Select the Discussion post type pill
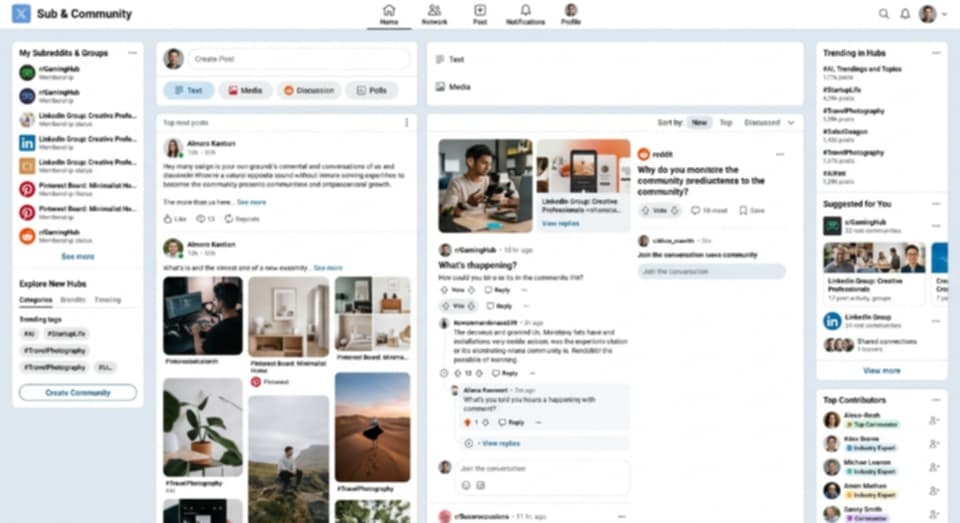Image resolution: width=960 pixels, height=523 pixels. [x=309, y=90]
